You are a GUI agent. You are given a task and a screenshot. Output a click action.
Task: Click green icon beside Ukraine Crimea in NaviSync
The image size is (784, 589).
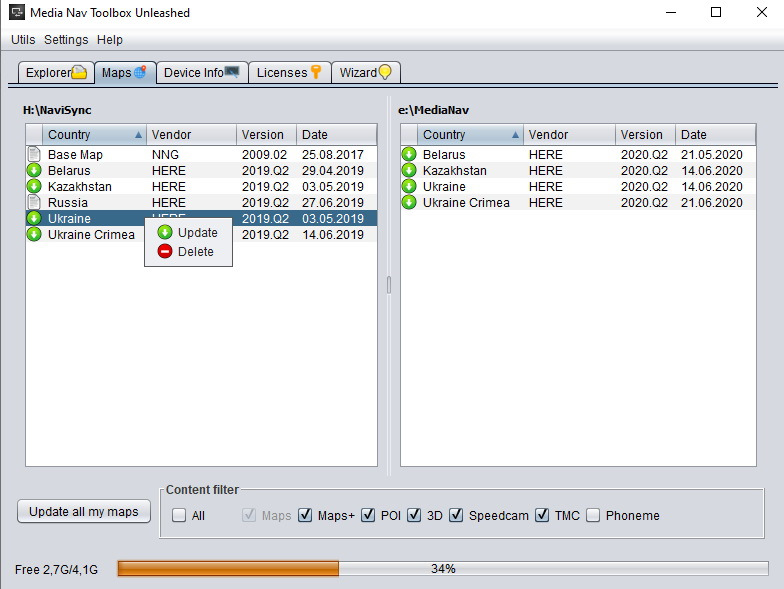(x=34, y=234)
